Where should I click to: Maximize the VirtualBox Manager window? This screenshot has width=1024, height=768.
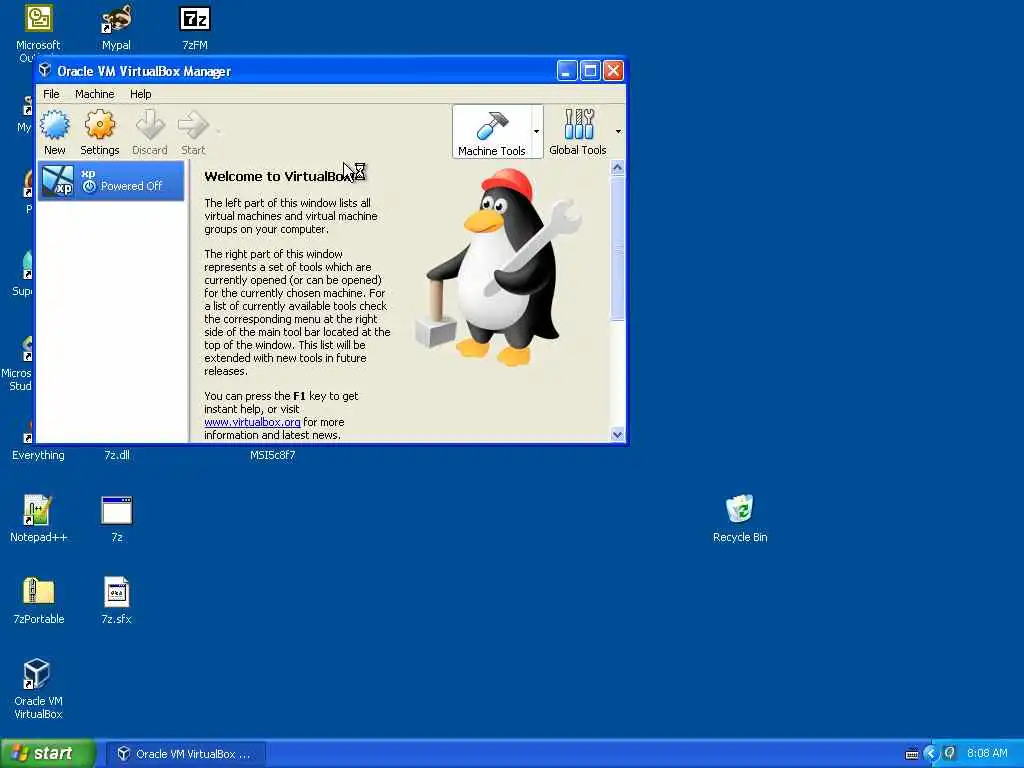(590, 71)
